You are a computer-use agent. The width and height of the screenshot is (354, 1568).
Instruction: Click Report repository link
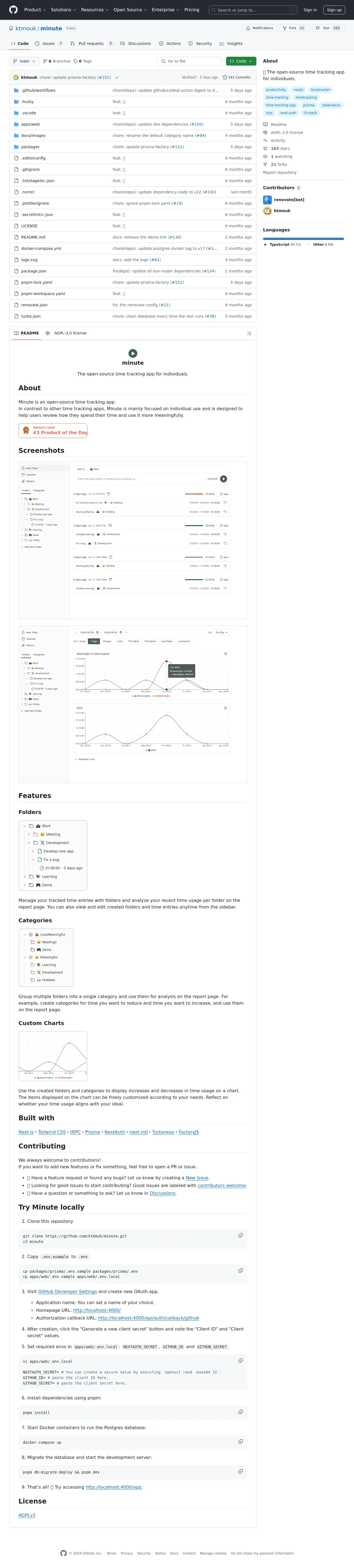280,172
